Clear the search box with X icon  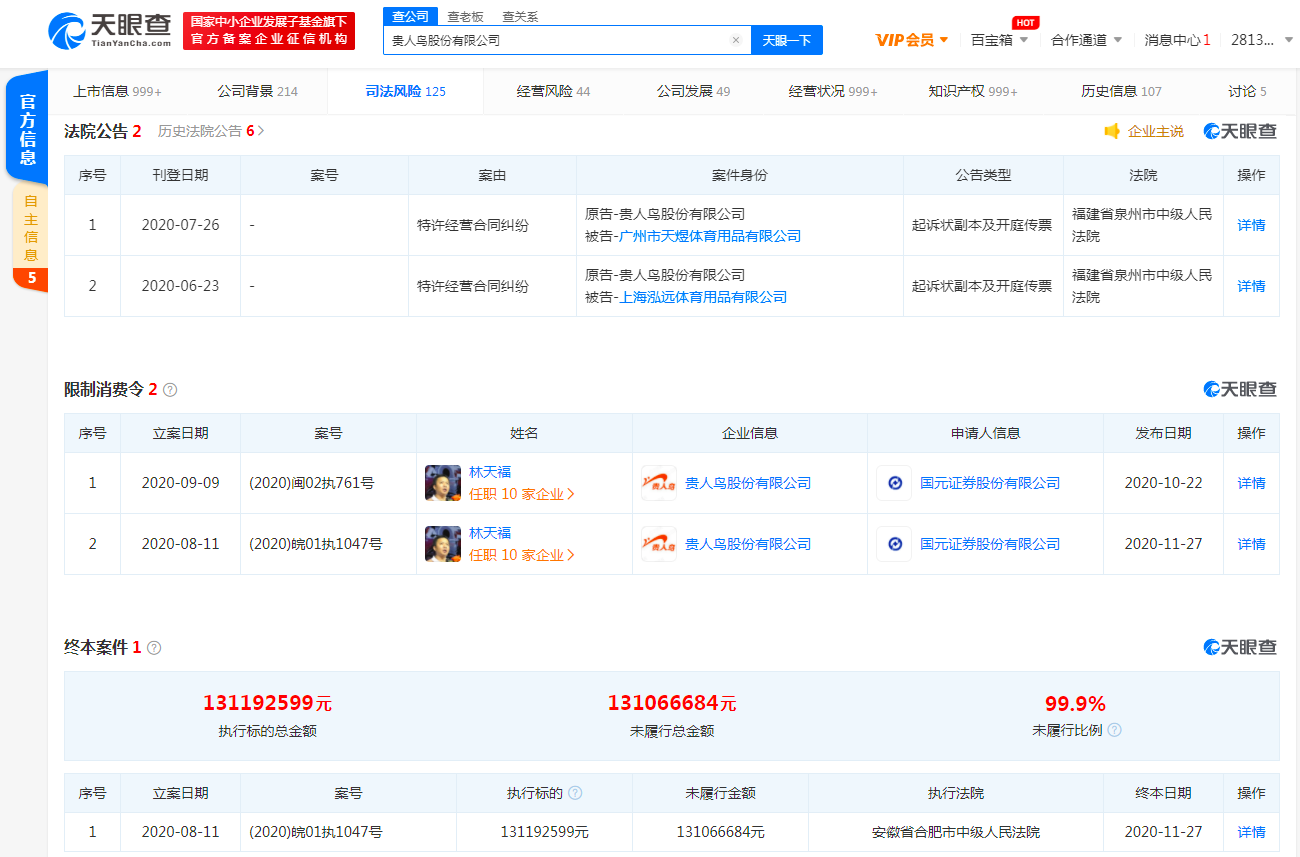pyautogui.click(x=736, y=41)
